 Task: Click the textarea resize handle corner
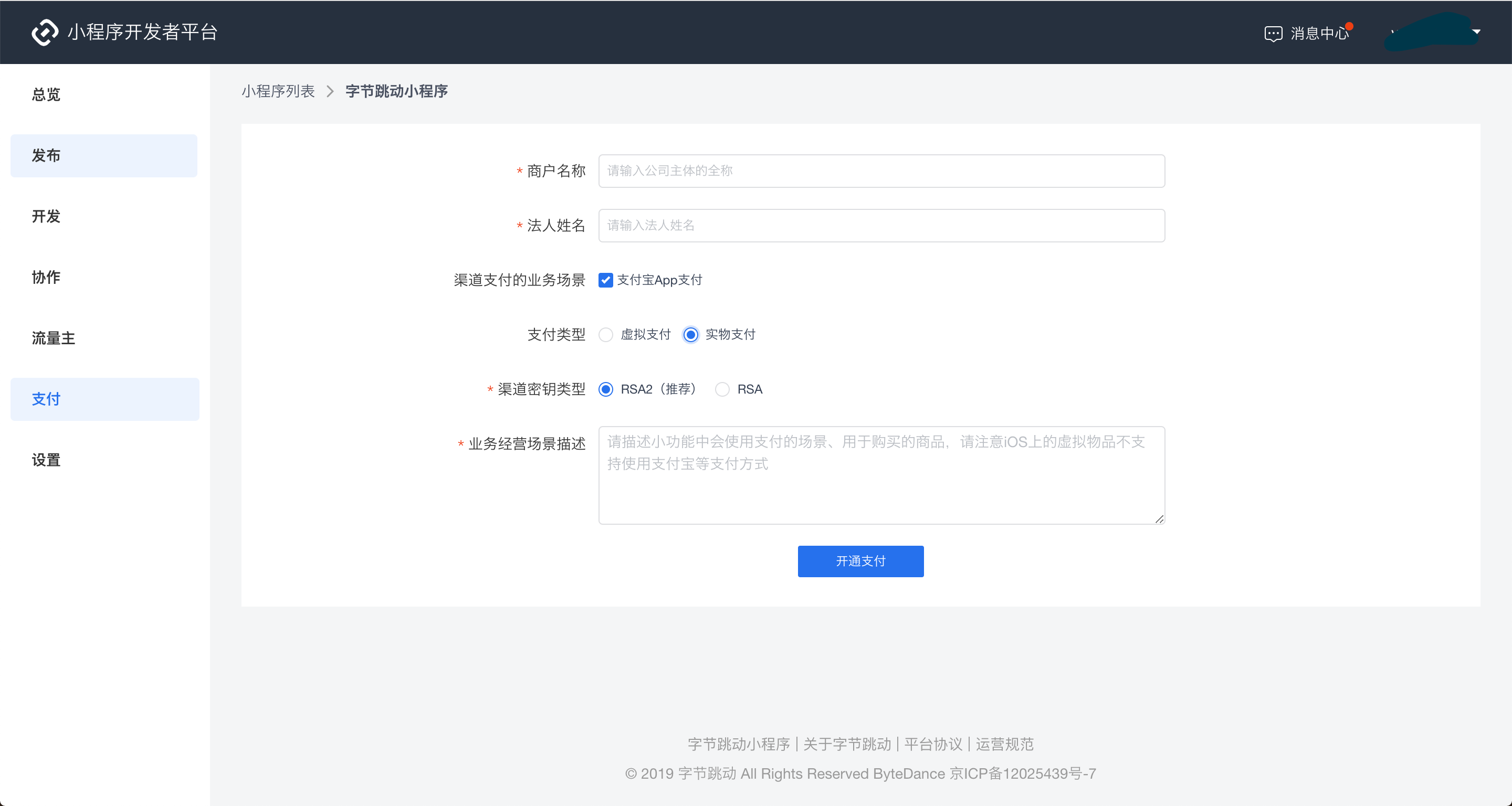pyautogui.click(x=1159, y=519)
